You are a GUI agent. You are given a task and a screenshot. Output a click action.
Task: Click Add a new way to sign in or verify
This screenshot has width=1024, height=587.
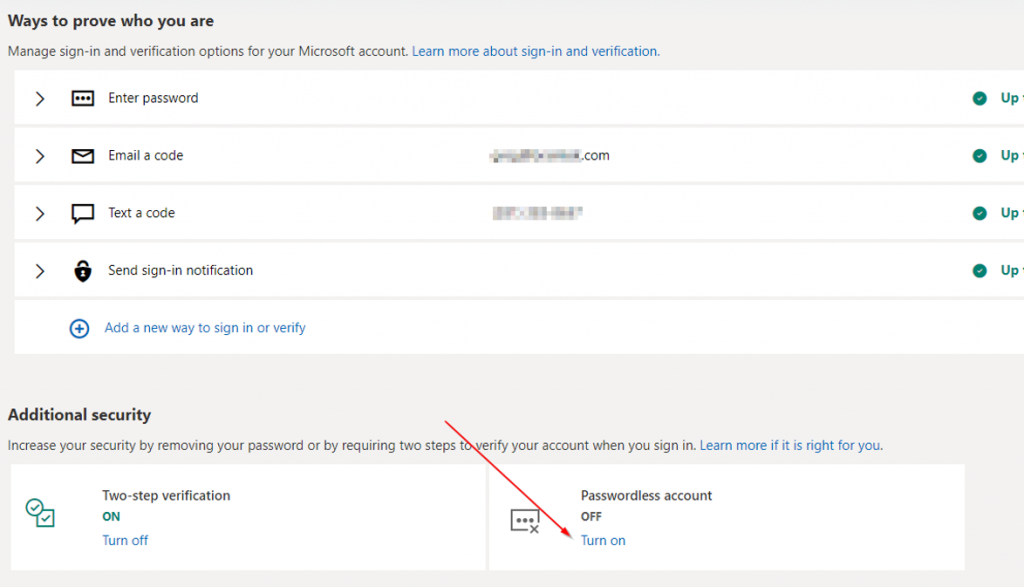[205, 328]
